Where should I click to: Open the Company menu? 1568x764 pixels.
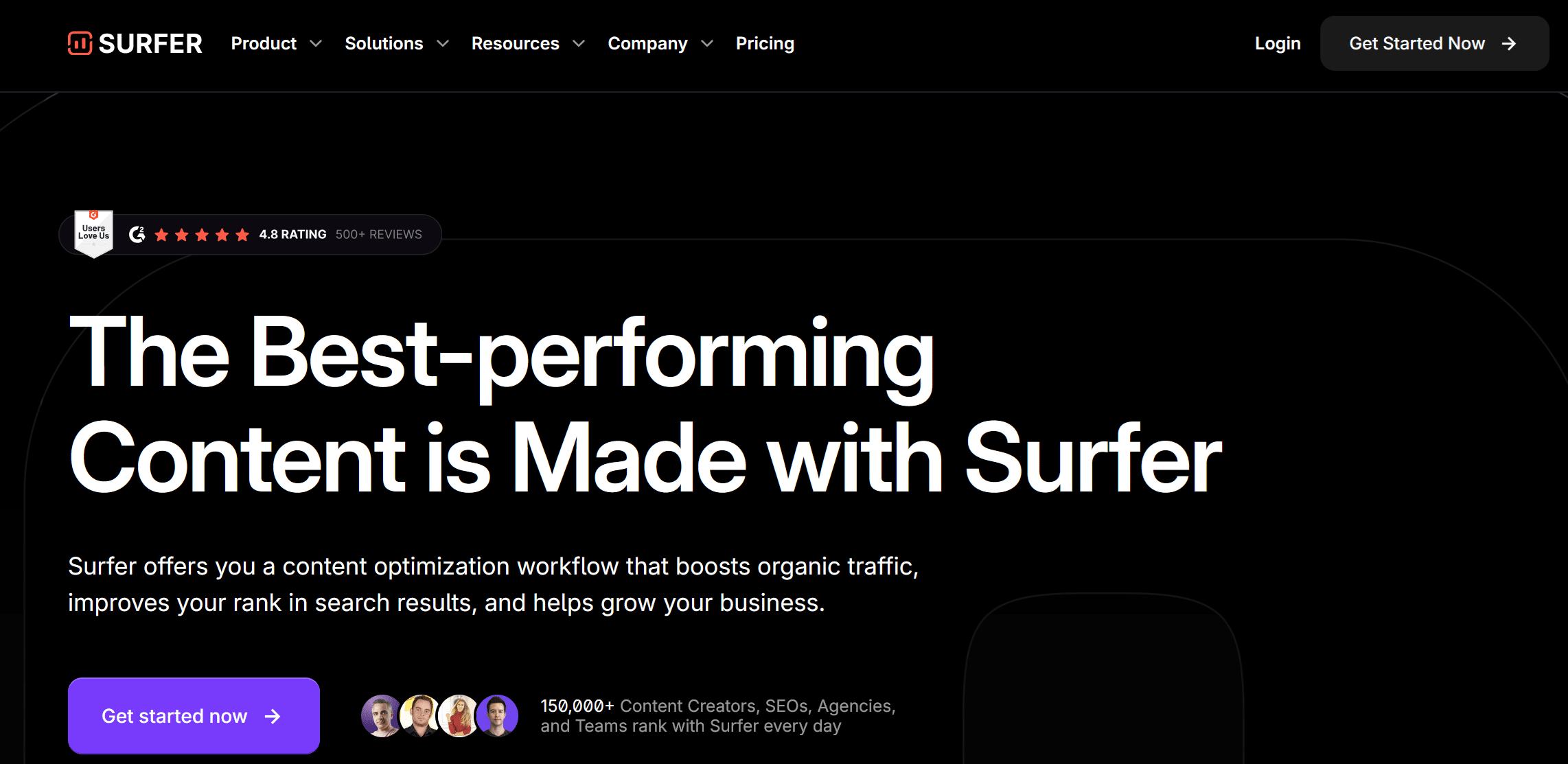click(647, 43)
